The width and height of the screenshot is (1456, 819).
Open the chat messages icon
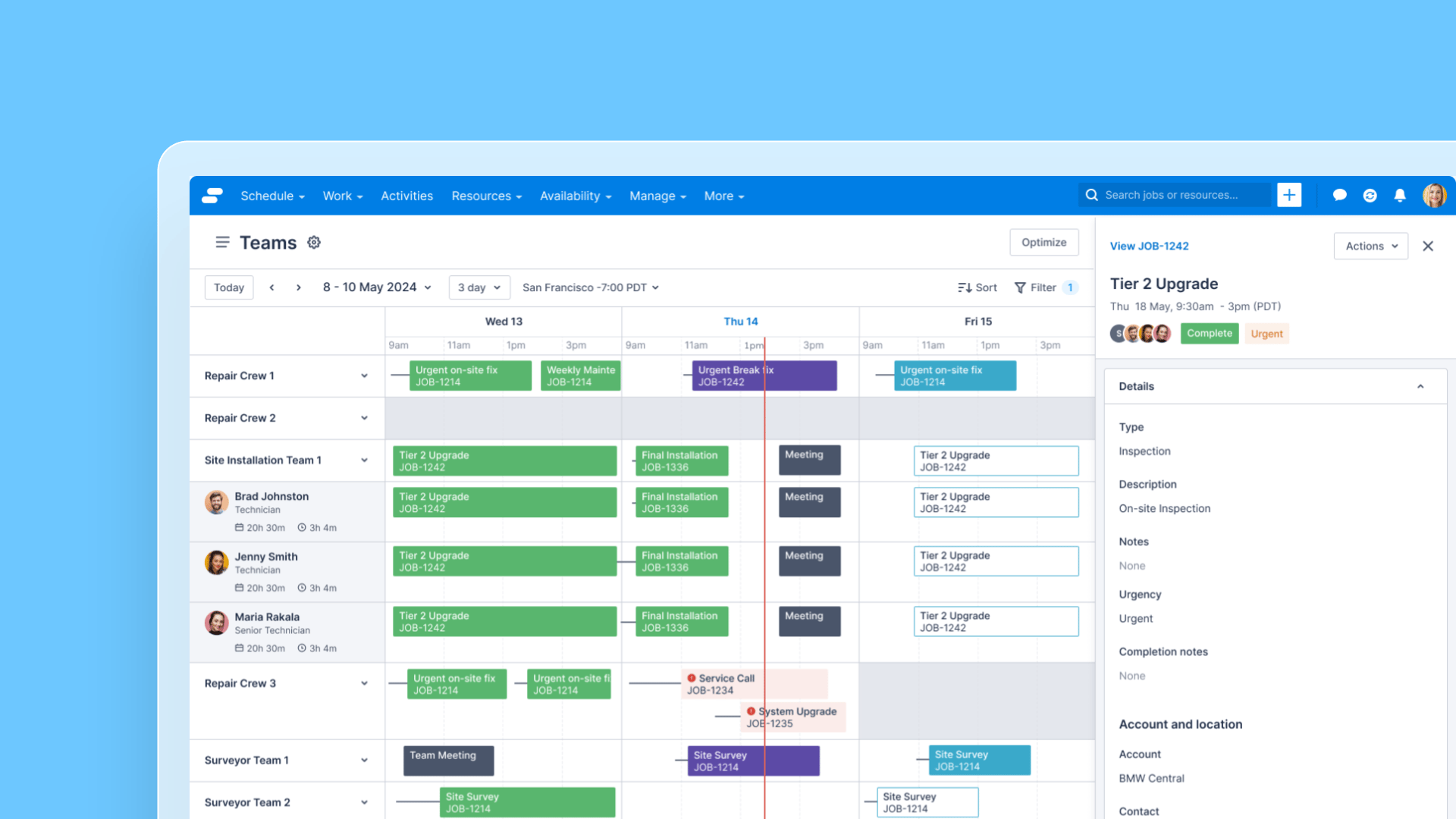tap(1339, 196)
